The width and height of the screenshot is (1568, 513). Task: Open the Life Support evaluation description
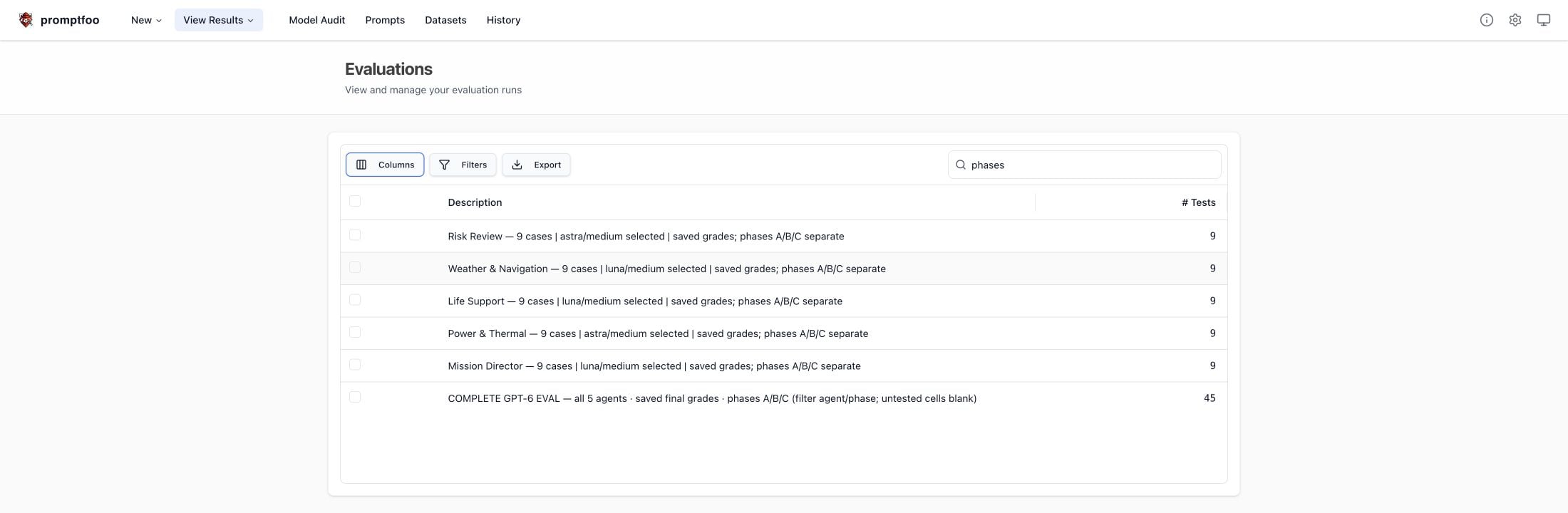(x=645, y=301)
